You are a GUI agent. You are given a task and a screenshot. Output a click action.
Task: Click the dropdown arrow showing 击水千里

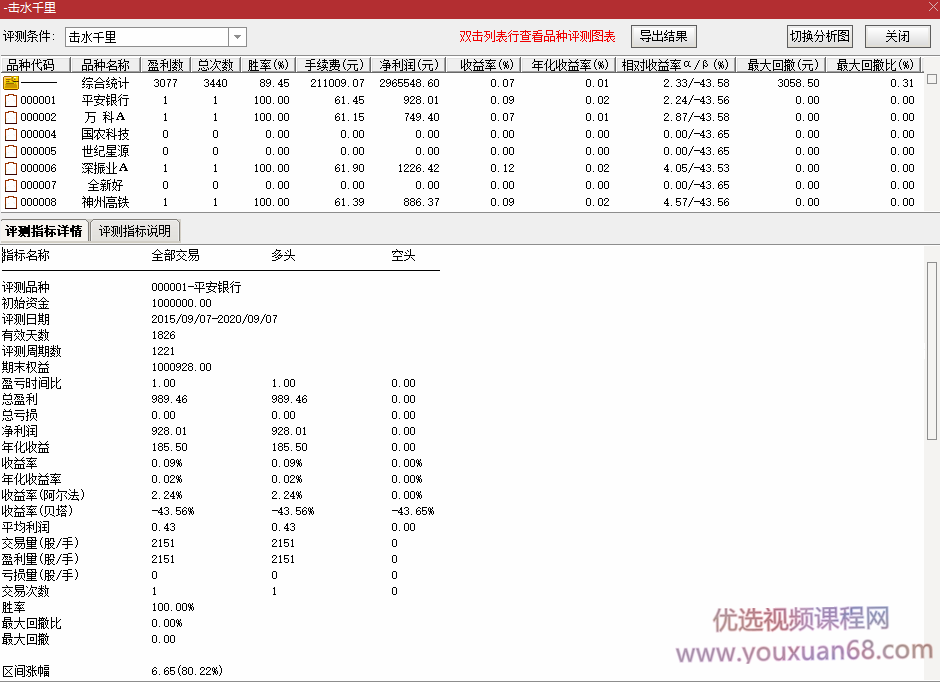click(x=236, y=36)
